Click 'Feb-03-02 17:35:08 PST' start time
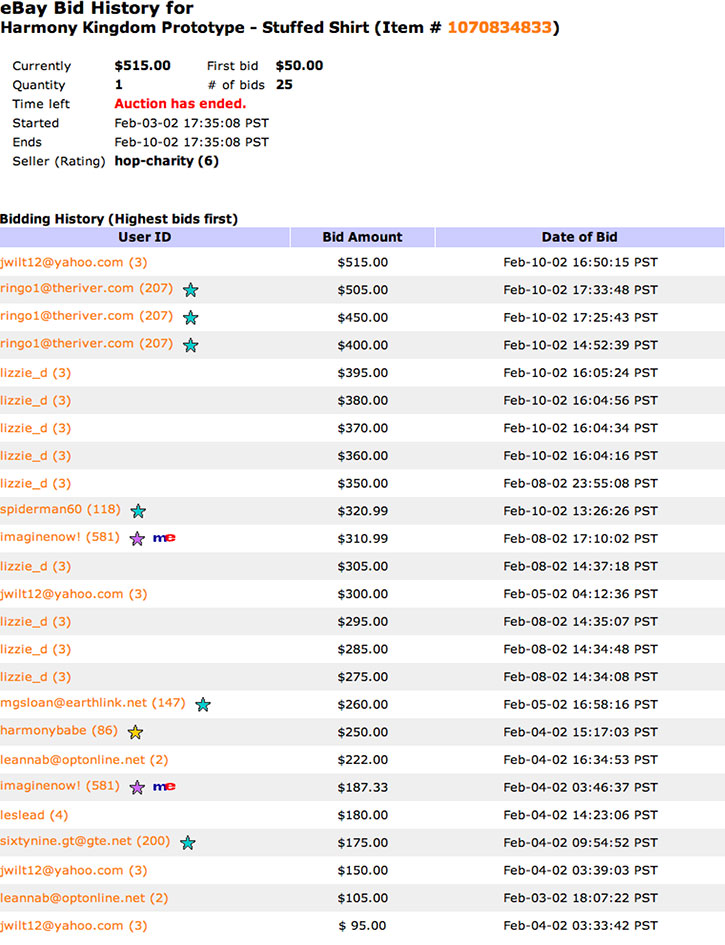725x945 pixels. (192, 124)
